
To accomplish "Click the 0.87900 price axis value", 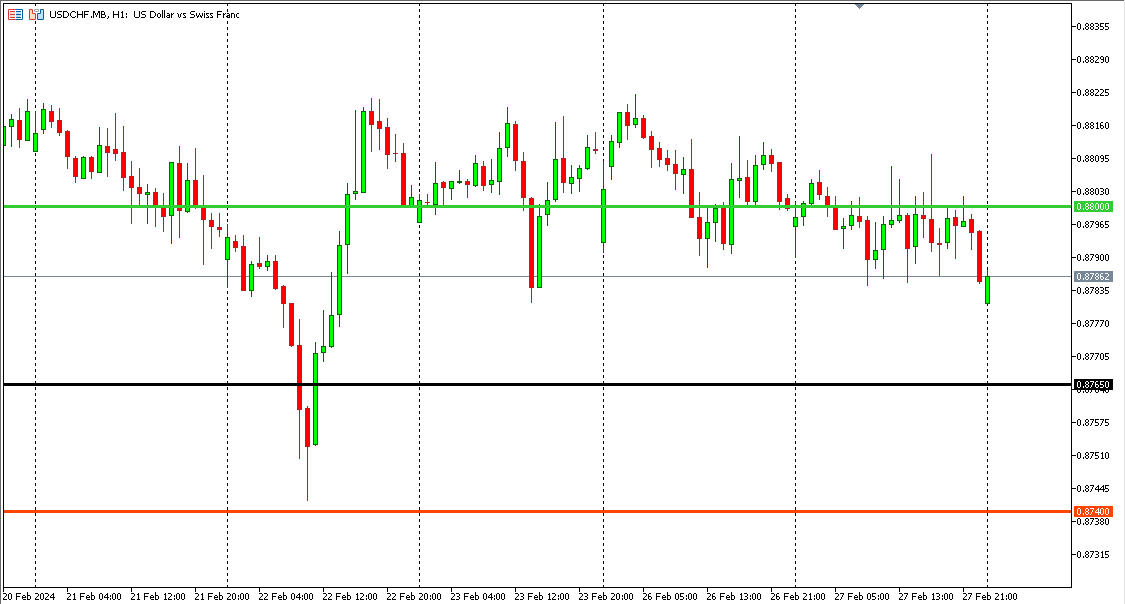I will coord(1093,258).
